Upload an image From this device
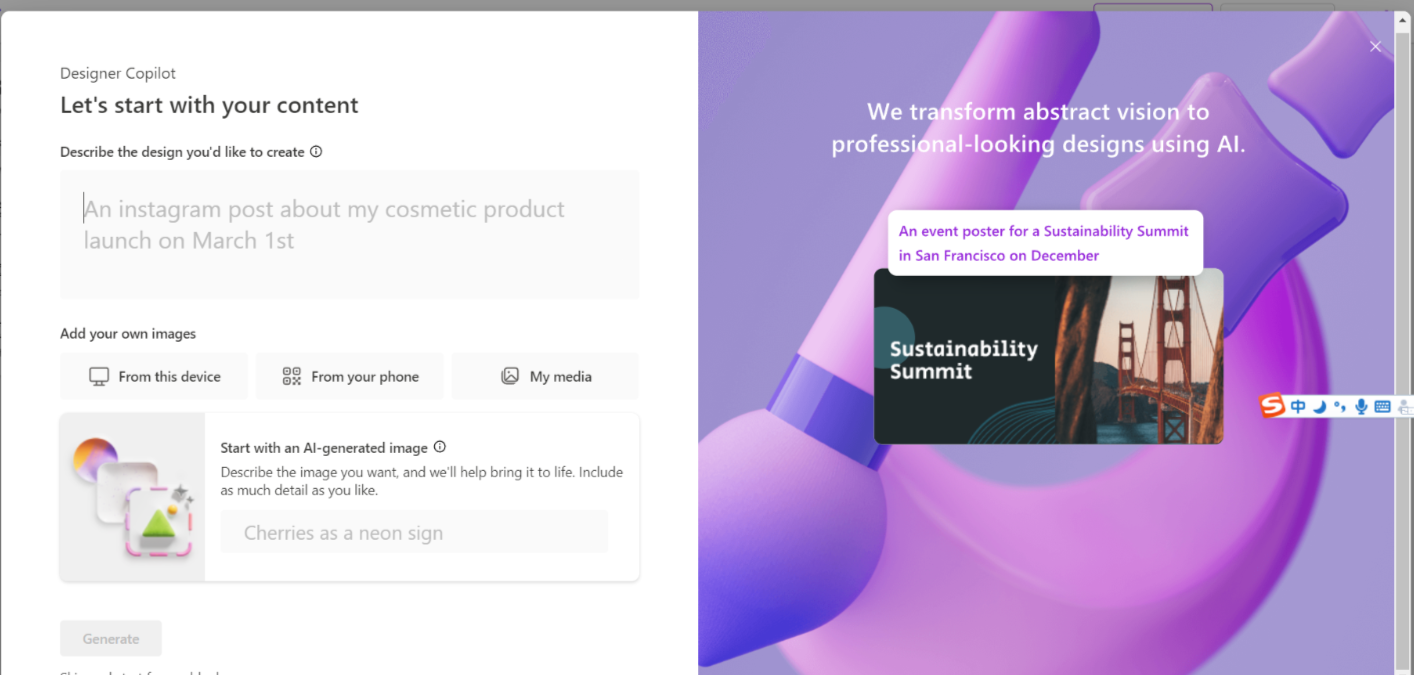 click(x=154, y=377)
